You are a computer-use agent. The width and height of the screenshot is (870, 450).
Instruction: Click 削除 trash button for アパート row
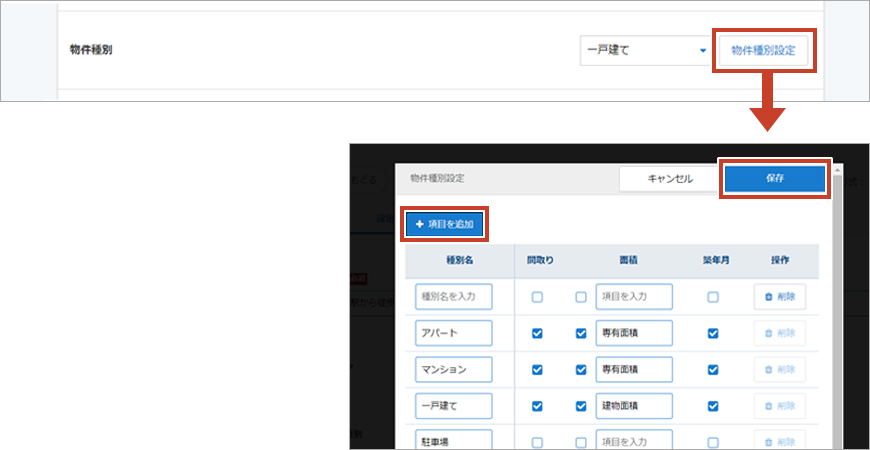[x=779, y=333]
